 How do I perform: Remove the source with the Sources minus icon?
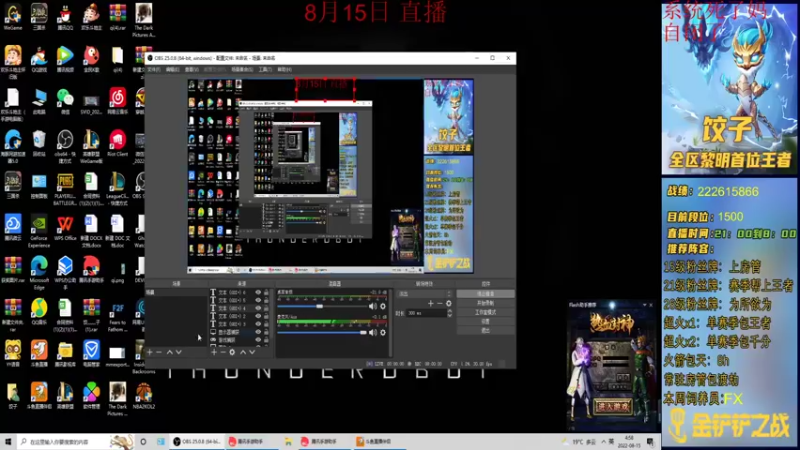(x=222, y=352)
